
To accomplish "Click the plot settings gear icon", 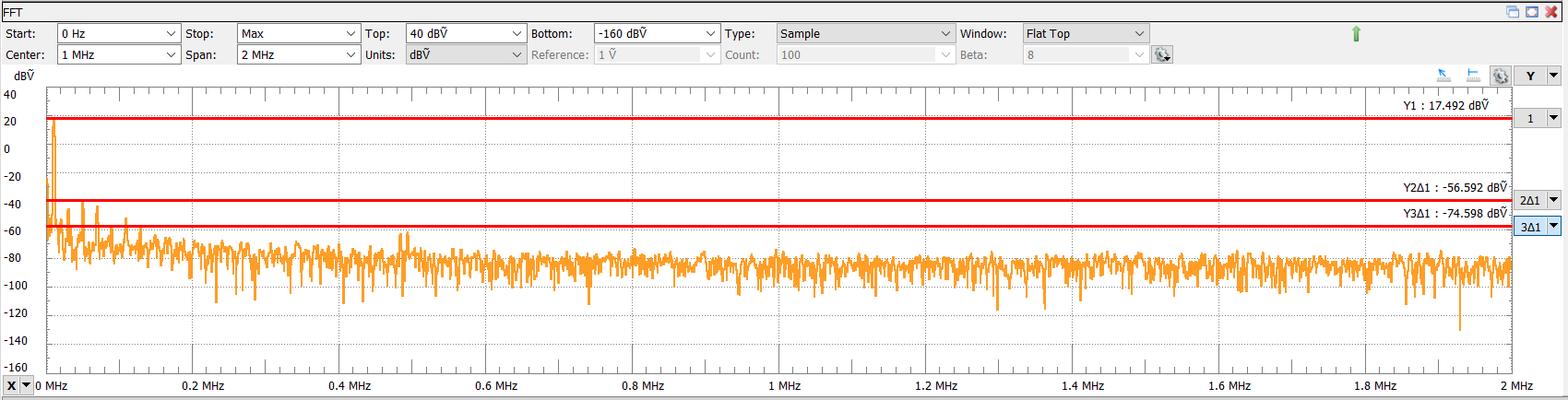I will (x=1501, y=76).
